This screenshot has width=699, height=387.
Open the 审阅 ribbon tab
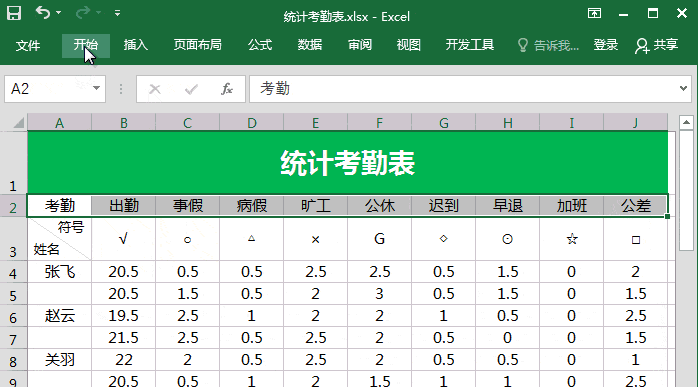pyautogui.click(x=360, y=45)
